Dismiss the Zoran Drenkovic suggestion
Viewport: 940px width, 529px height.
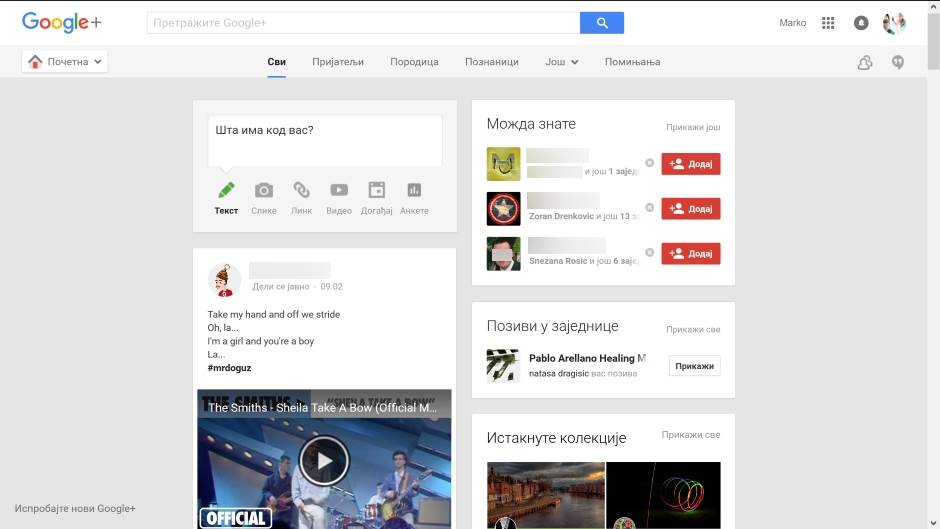tap(649, 208)
